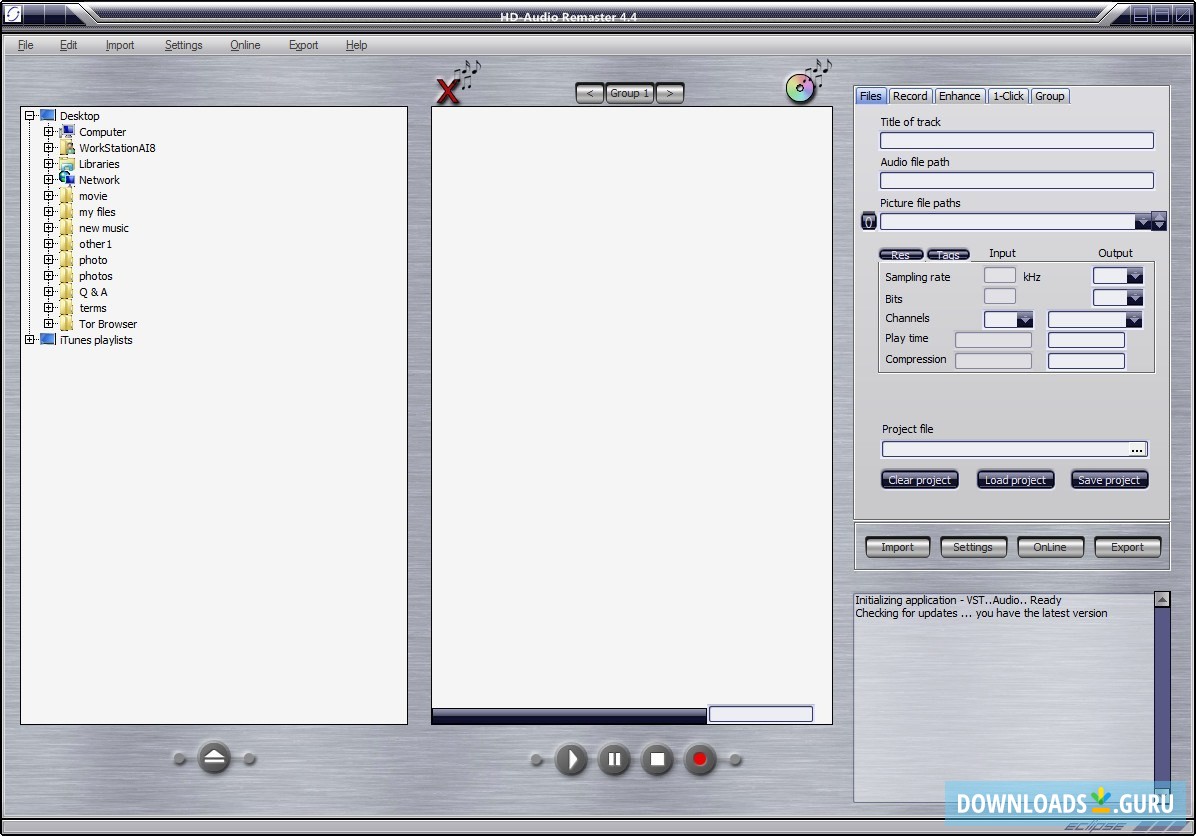Click the playback progress bar
Image resolution: width=1196 pixels, height=836 pixels.
[x=569, y=715]
